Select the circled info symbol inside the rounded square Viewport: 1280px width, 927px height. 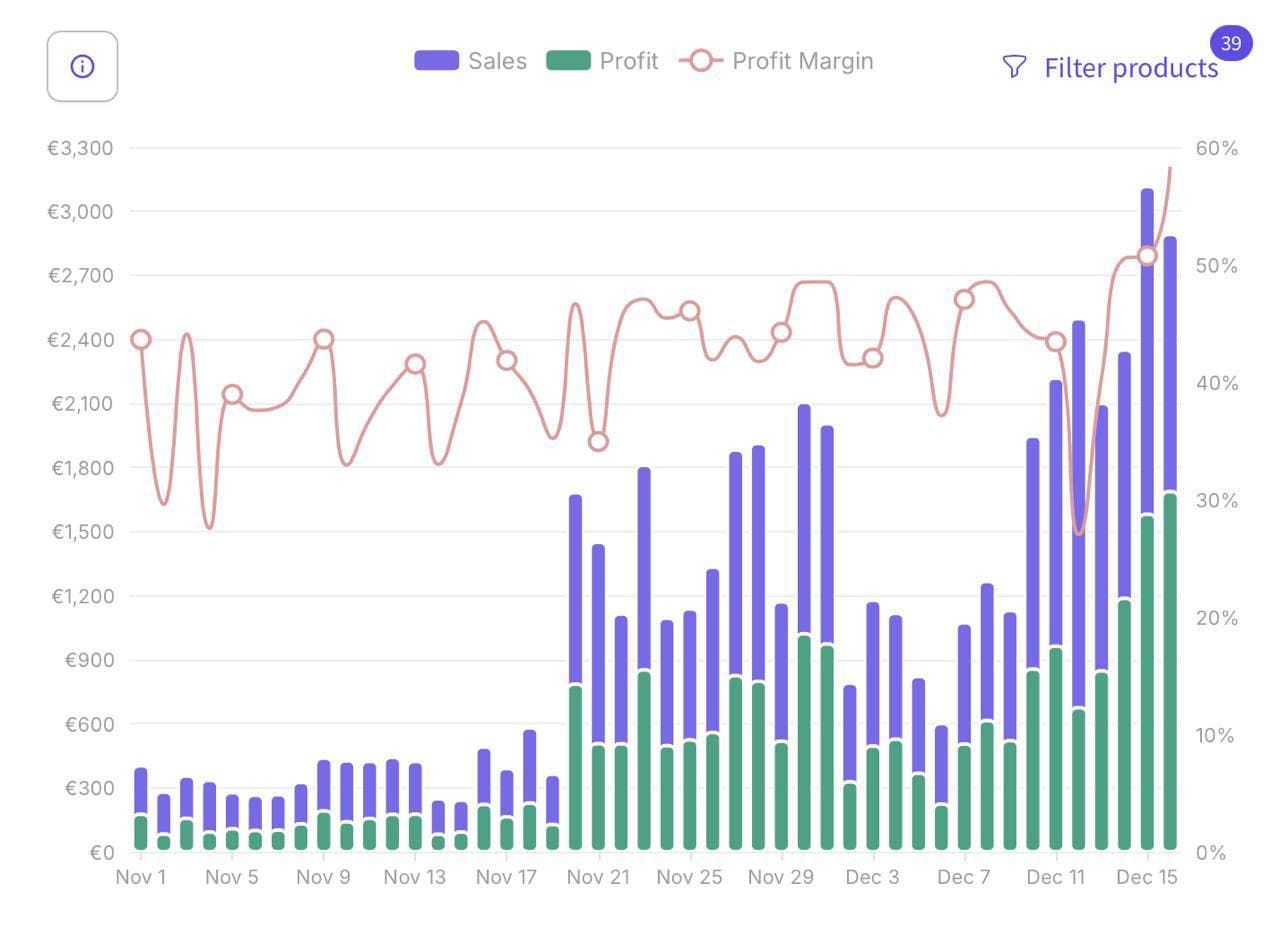tap(81, 65)
